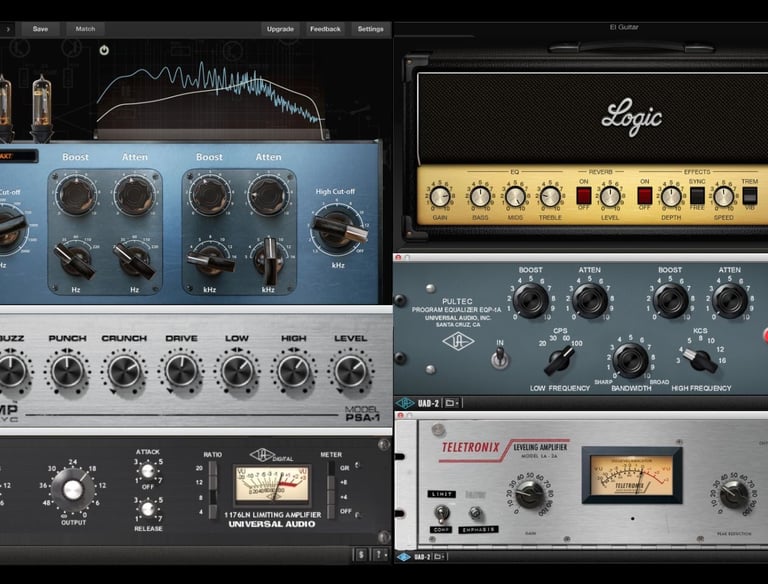Screen dimensions: 768x584
Task: Open the folder menu below the Teletronix LA-2A
Action: pyautogui.click(x=439, y=557)
